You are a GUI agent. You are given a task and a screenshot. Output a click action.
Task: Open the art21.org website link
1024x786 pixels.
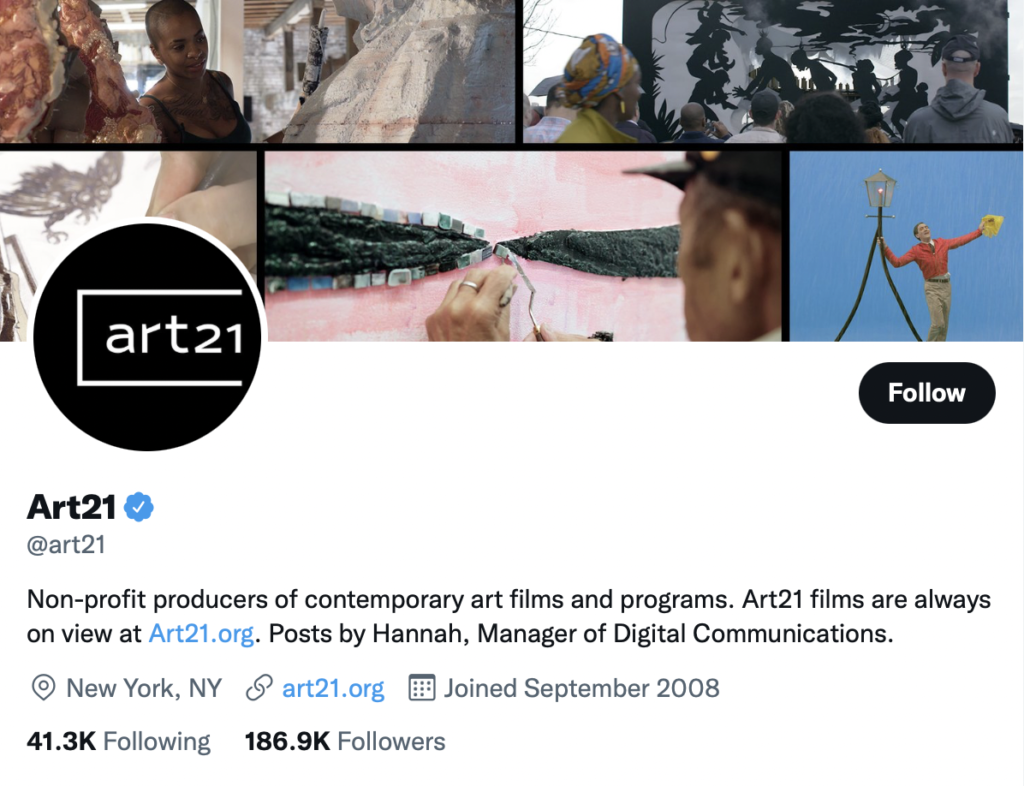point(333,688)
